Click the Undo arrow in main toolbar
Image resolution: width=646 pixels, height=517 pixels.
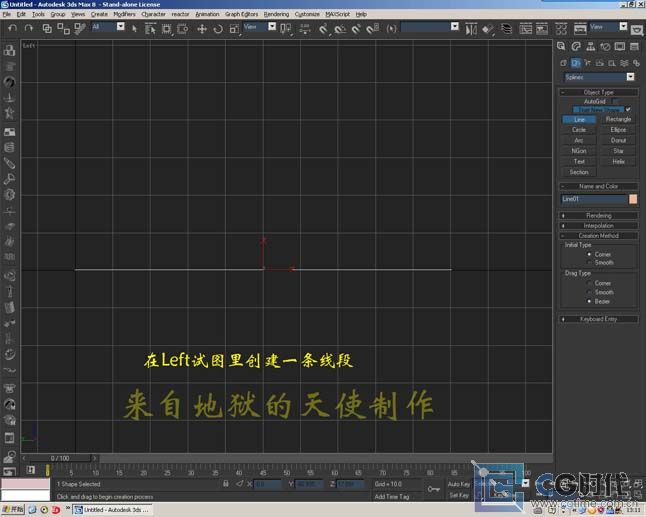(x=12, y=28)
